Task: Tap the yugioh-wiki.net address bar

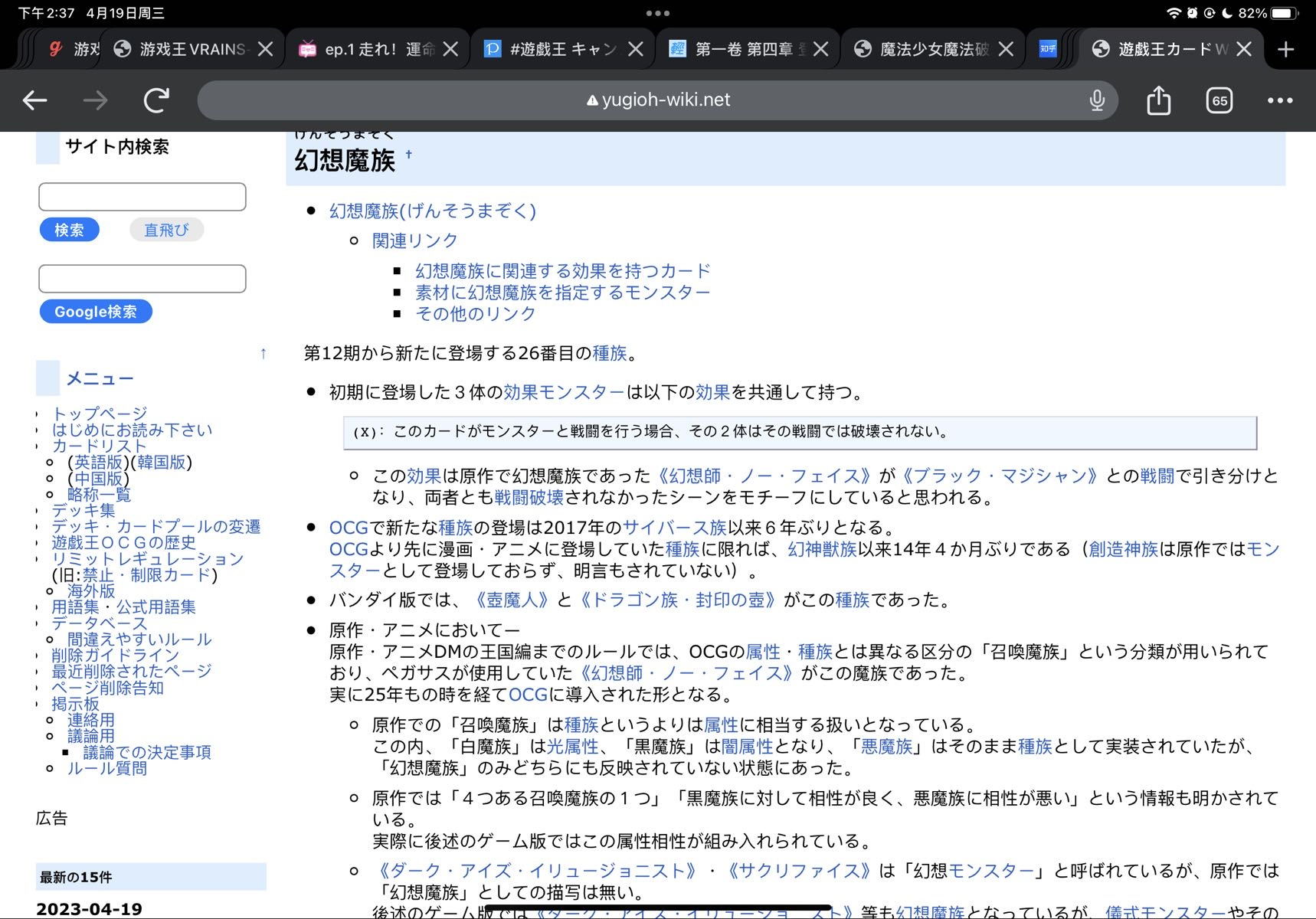Action: [x=657, y=100]
